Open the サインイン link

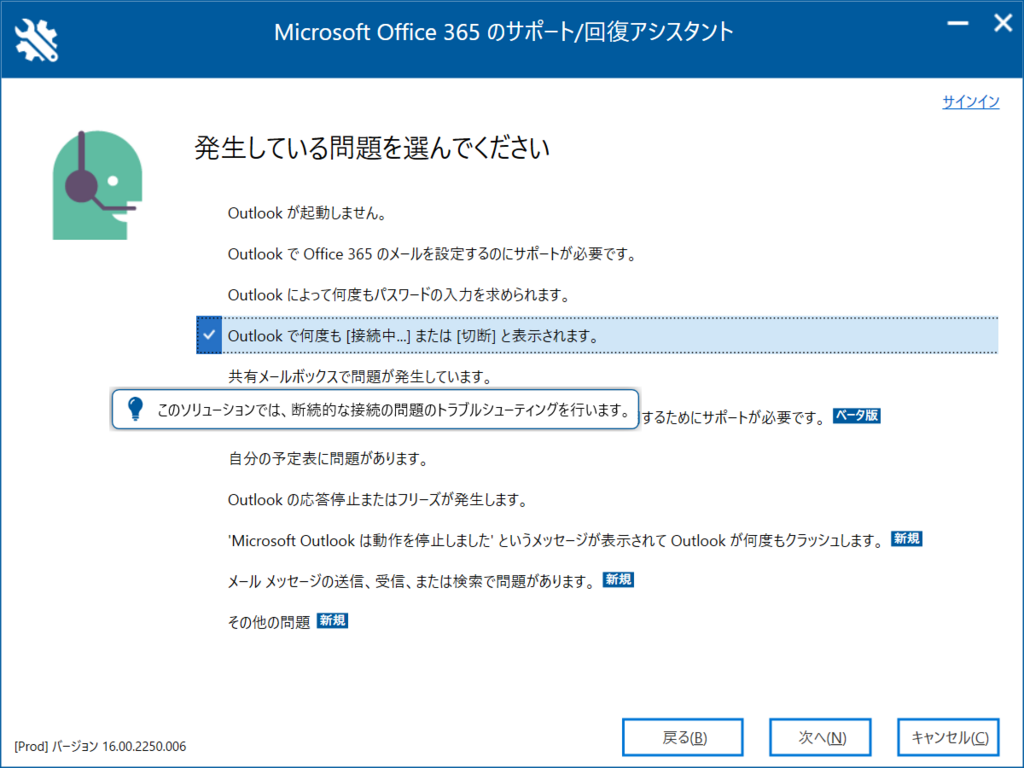970,102
